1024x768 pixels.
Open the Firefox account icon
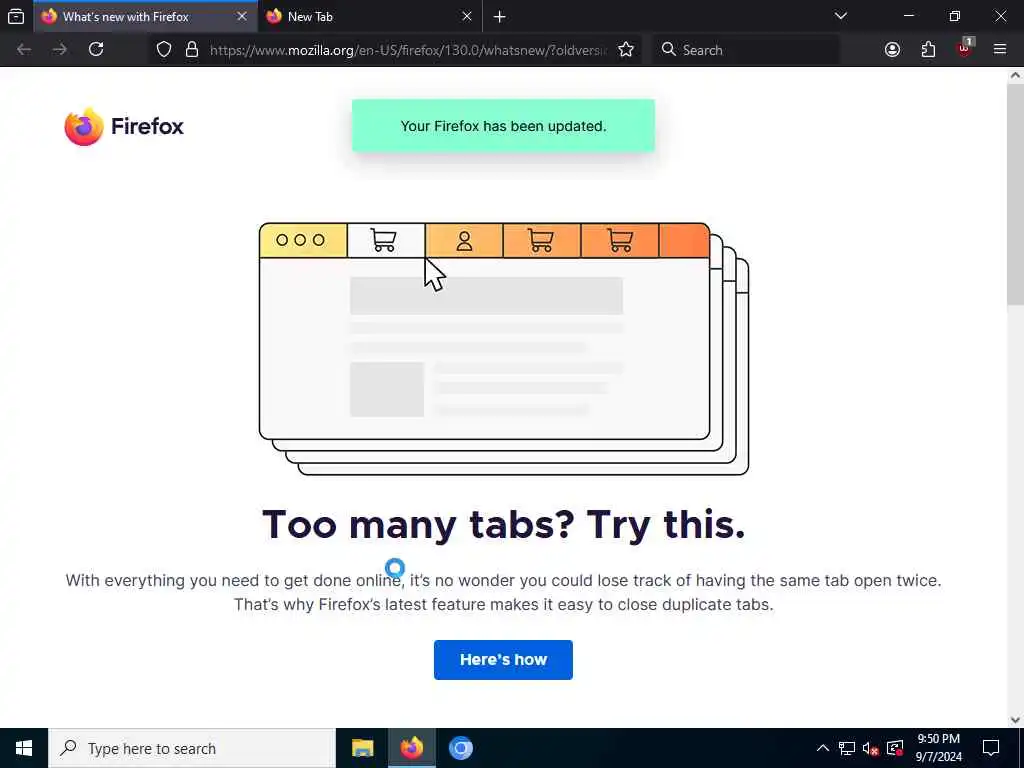pyautogui.click(x=892, y=50)
